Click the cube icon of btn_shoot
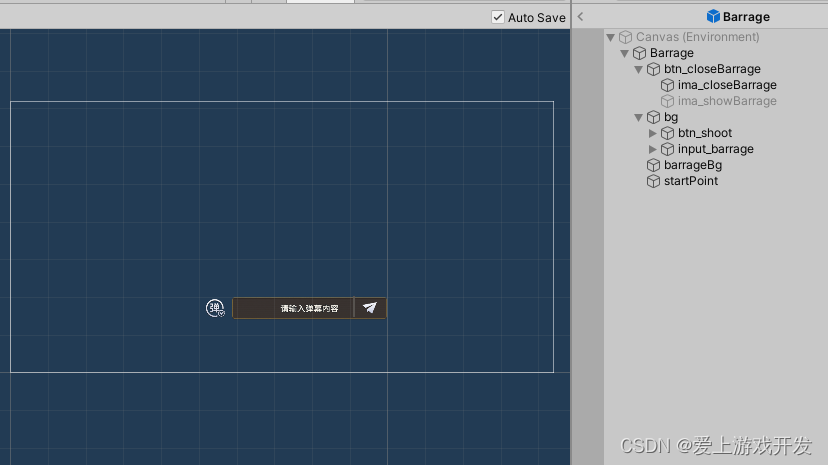Screen dimensions: 828x465 (667, 133)
